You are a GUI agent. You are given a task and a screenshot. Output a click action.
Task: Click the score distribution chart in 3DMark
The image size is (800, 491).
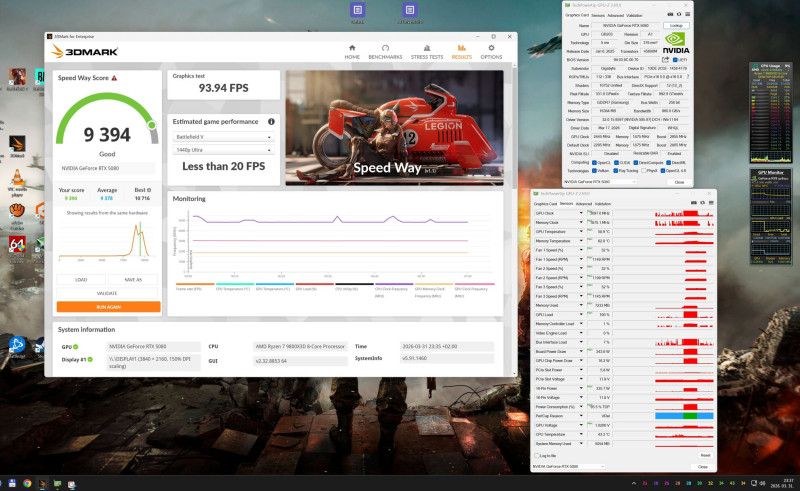click(x=105, y=240)
